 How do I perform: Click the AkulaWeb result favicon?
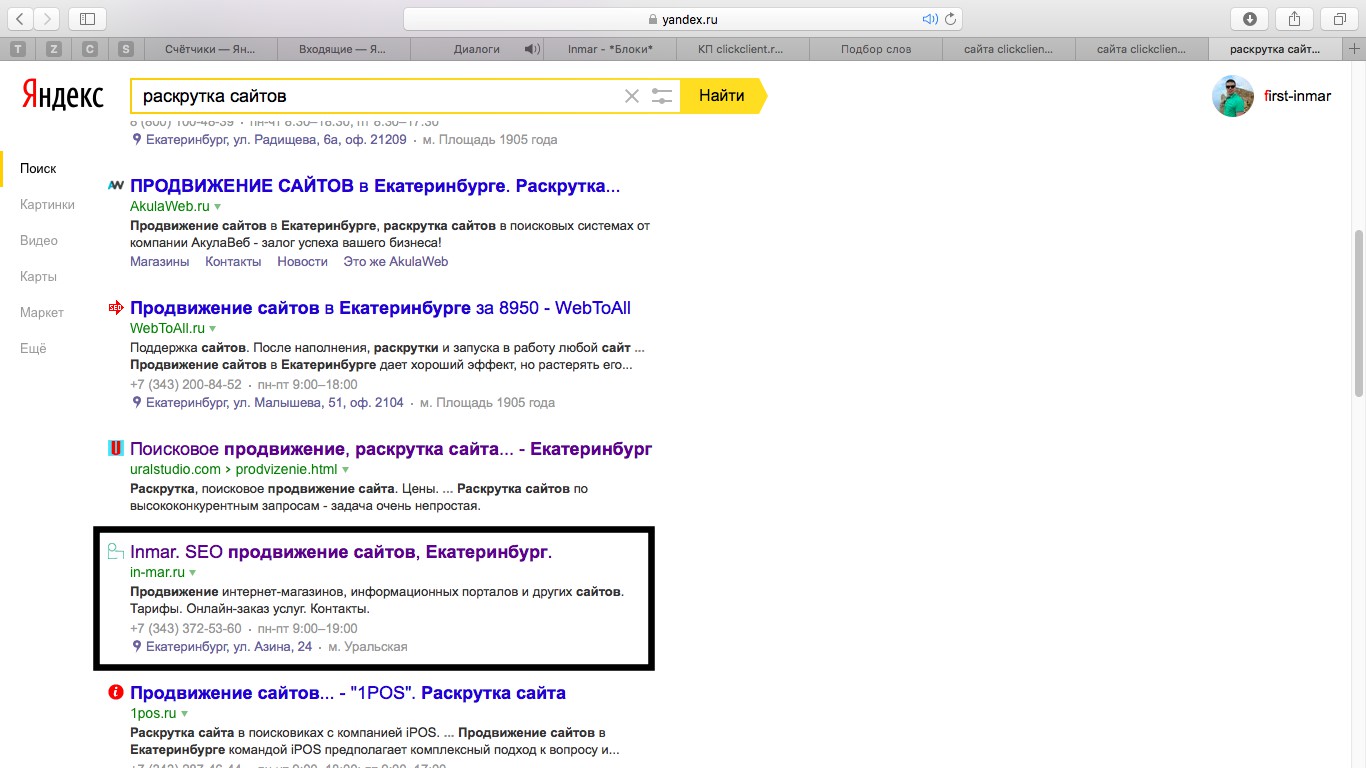click(x=116, y=185)
